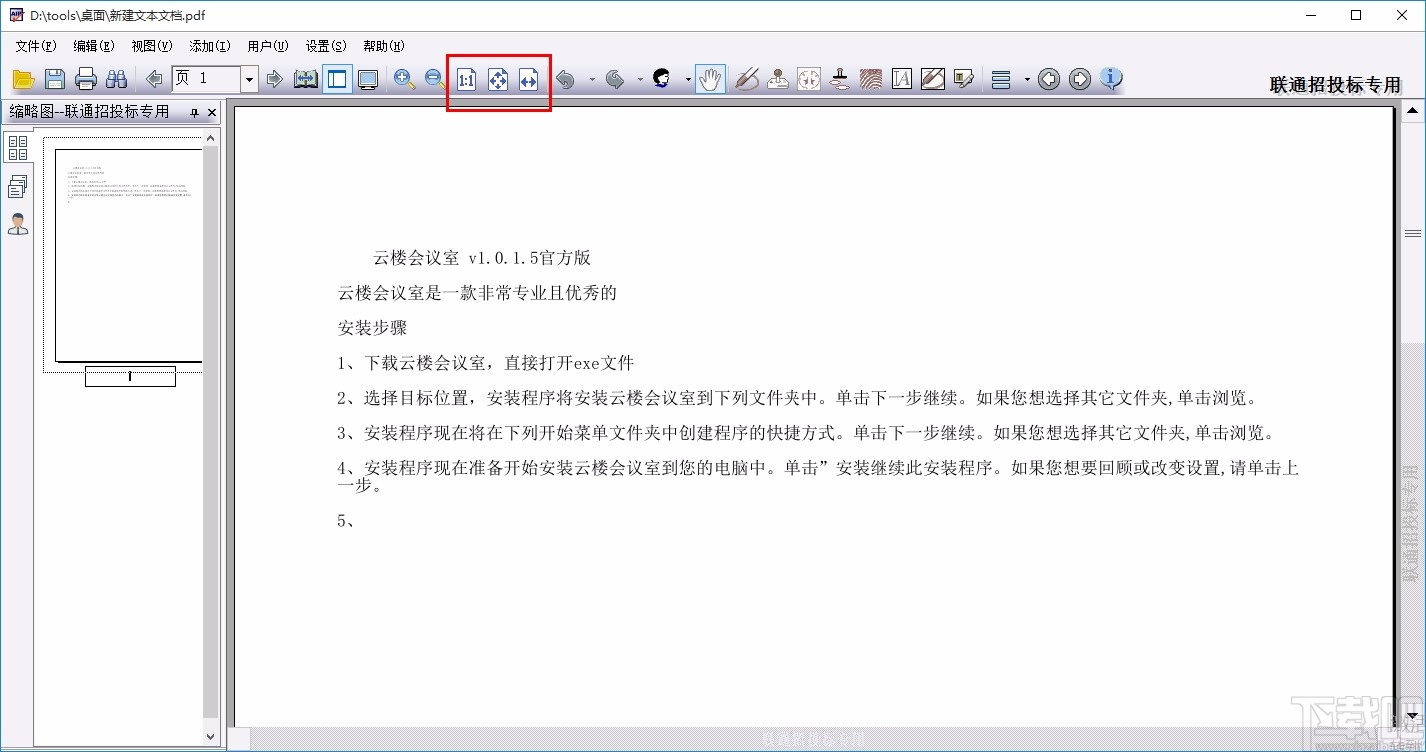Click the line '1、下载云楼会议室,直接打开exe文件'
Viewport: 1426px width, 752px height.
[x=486, y=363]
